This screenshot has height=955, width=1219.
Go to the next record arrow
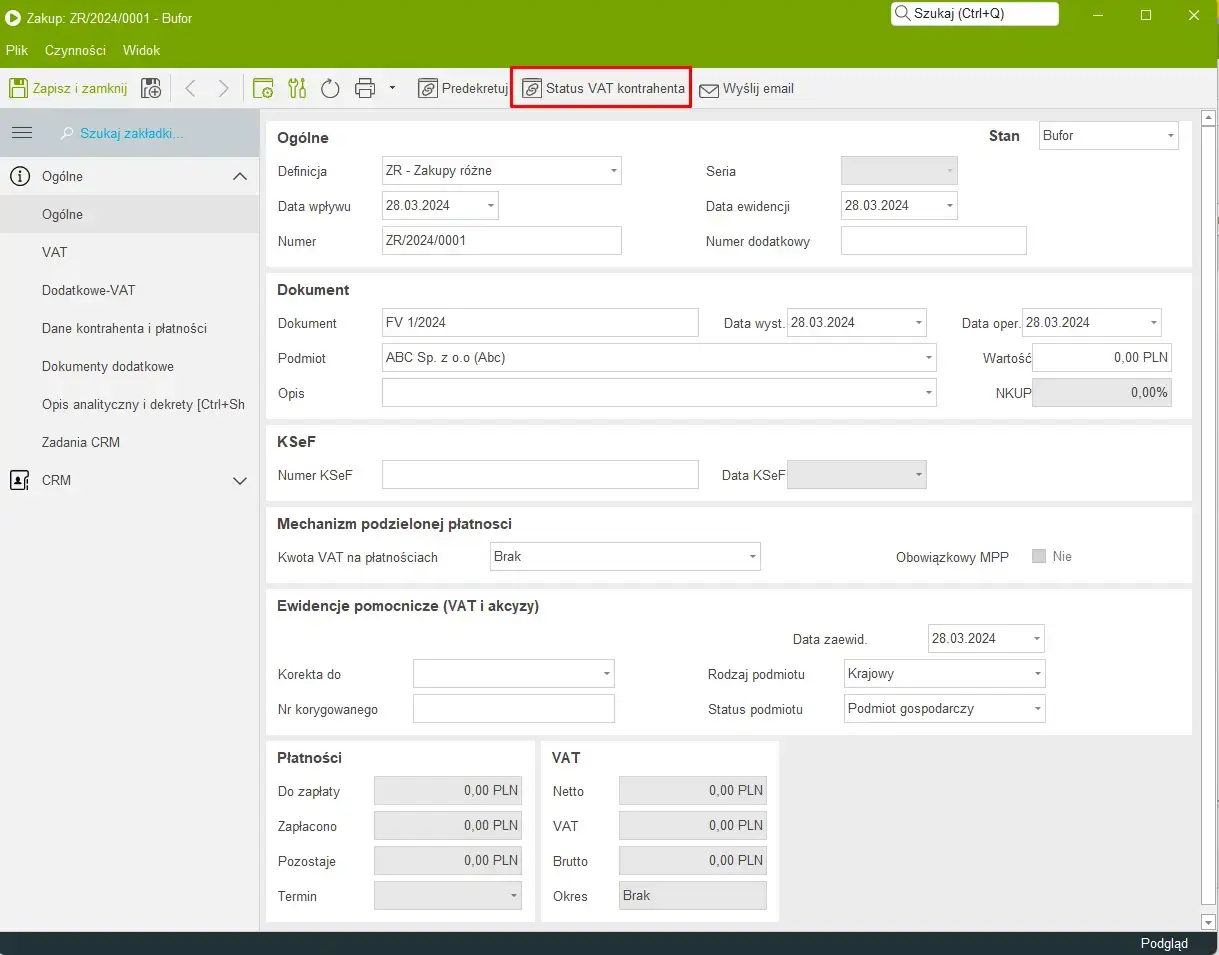223,89
